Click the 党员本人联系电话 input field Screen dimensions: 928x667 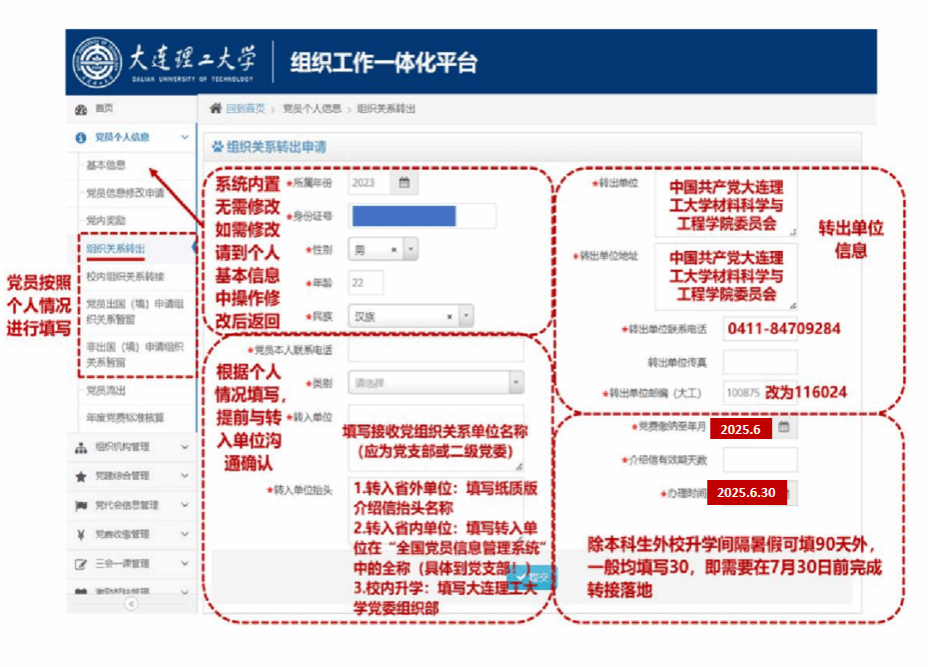pos(435,350)
